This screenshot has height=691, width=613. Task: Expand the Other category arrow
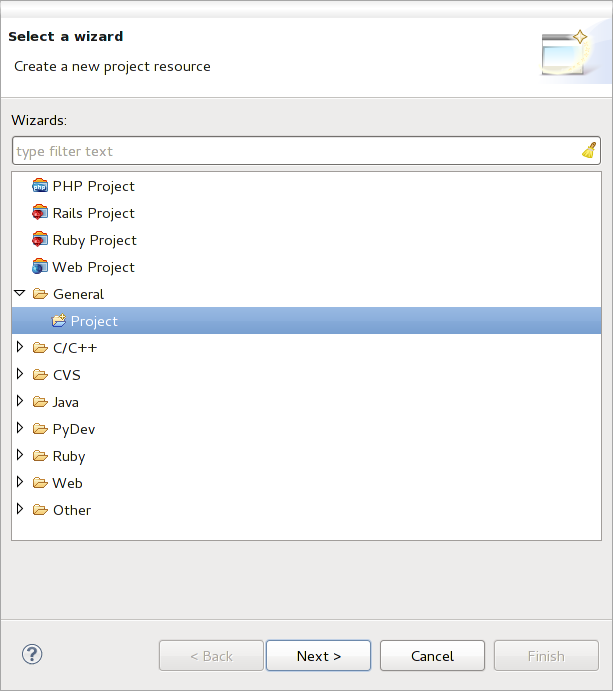(x=20, y=510)
